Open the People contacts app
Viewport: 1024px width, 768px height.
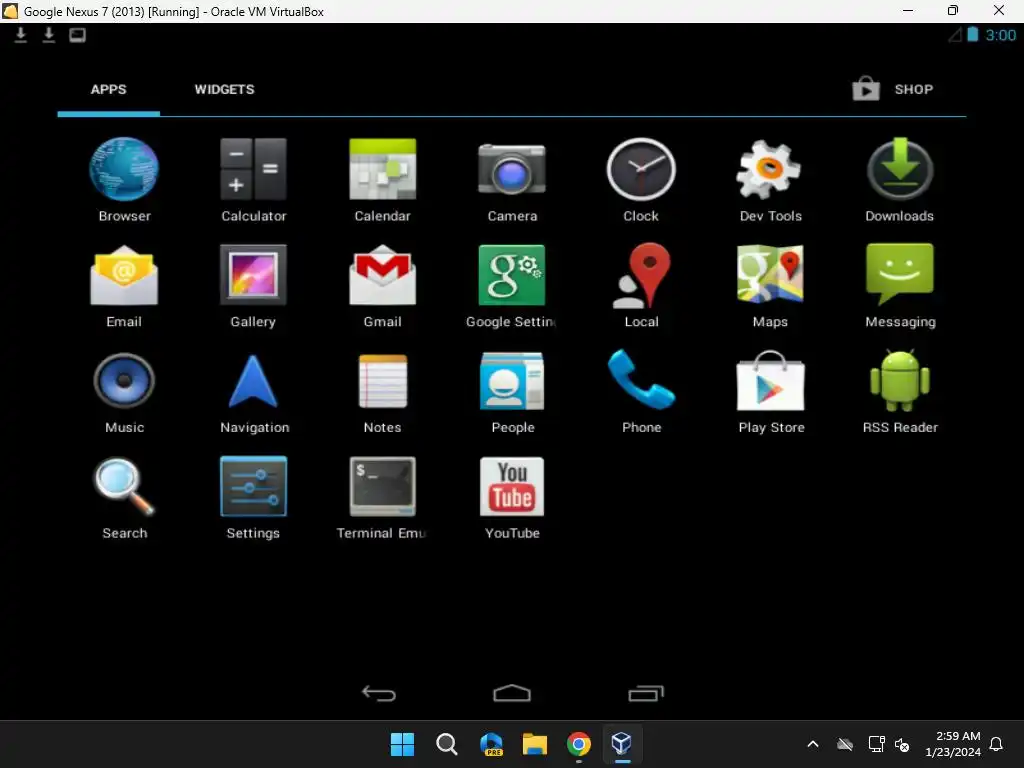(x=513, y=392)
